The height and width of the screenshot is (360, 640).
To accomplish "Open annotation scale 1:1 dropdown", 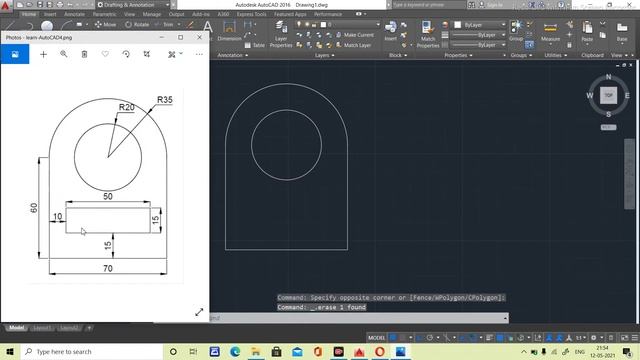I will (x=581, y=338).
